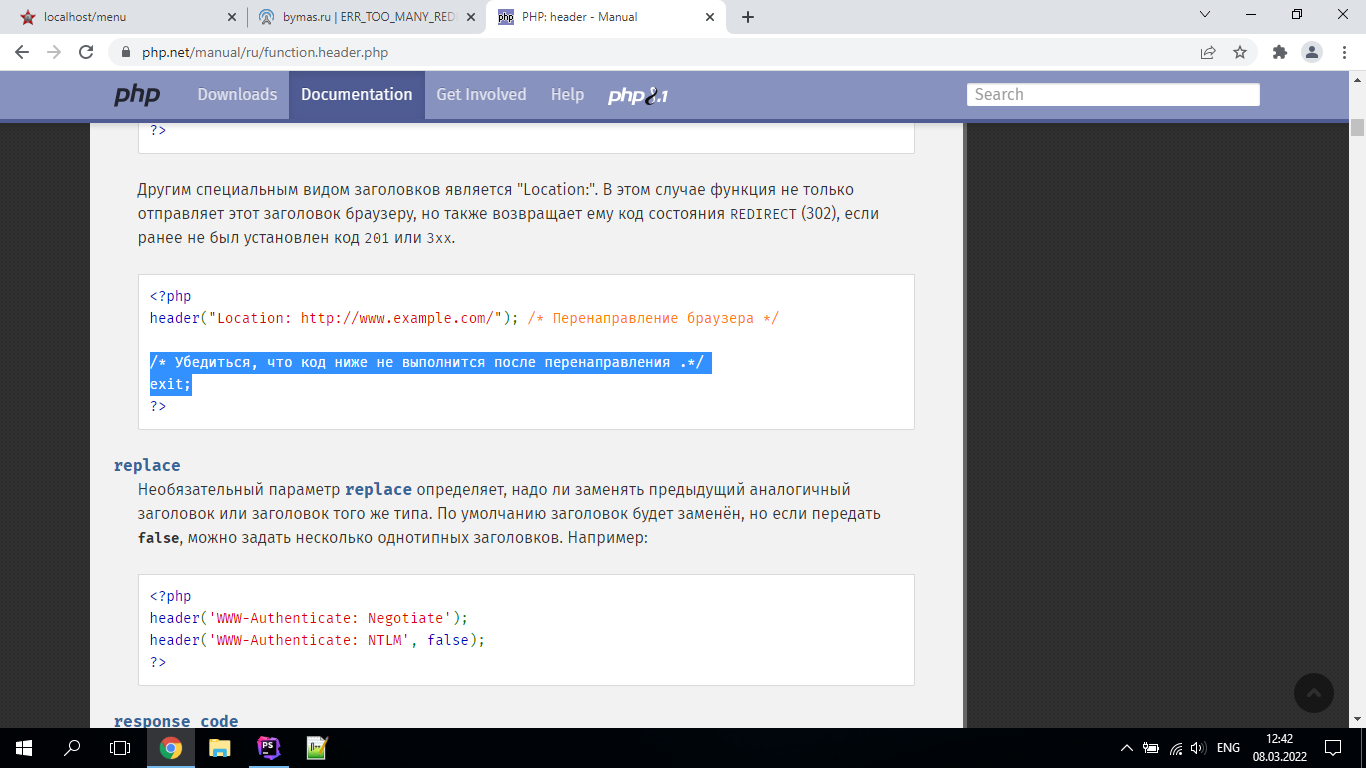Open PhpStorm from the taskbar
1366x768 pixels.
268,747
